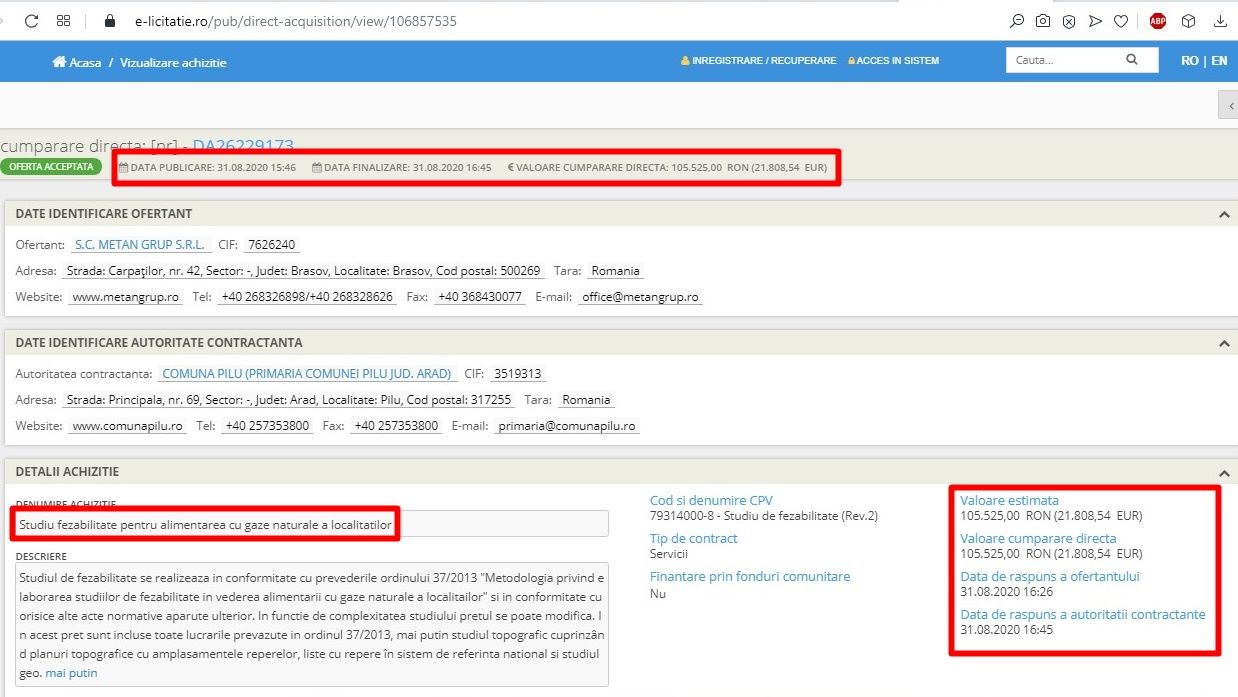
Task: Click website www.comunapilu.ro
Action: tap(128, 426)
